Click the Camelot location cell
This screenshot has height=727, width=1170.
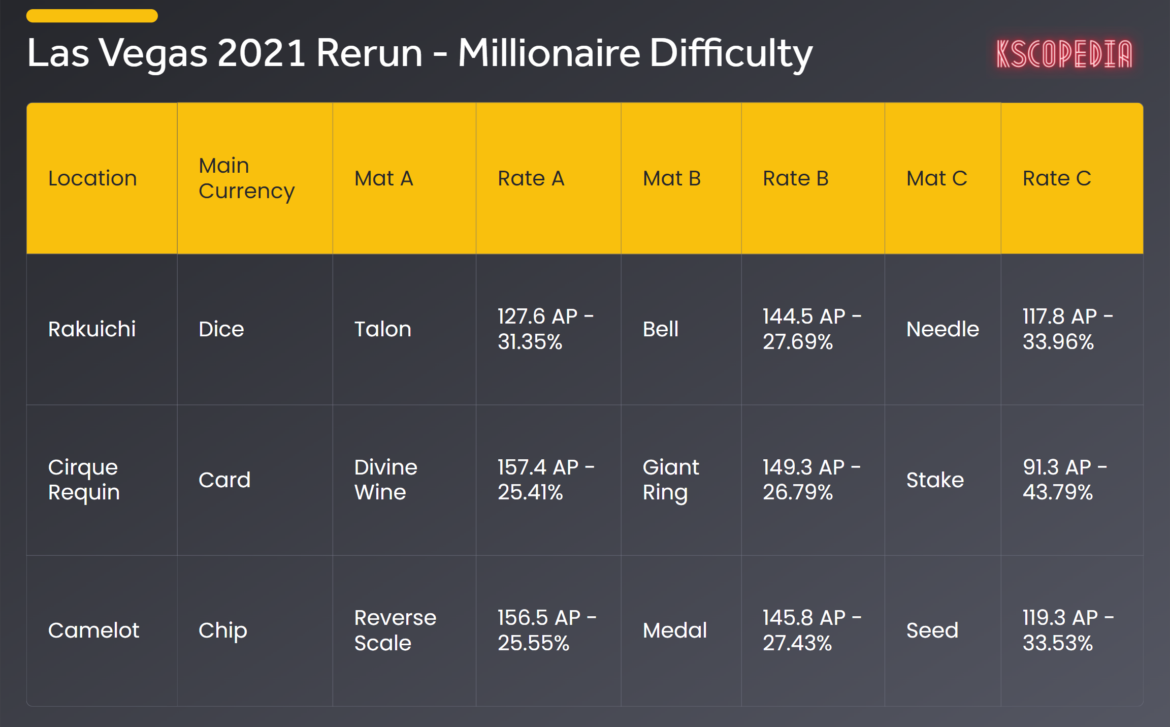coord(94,631)
